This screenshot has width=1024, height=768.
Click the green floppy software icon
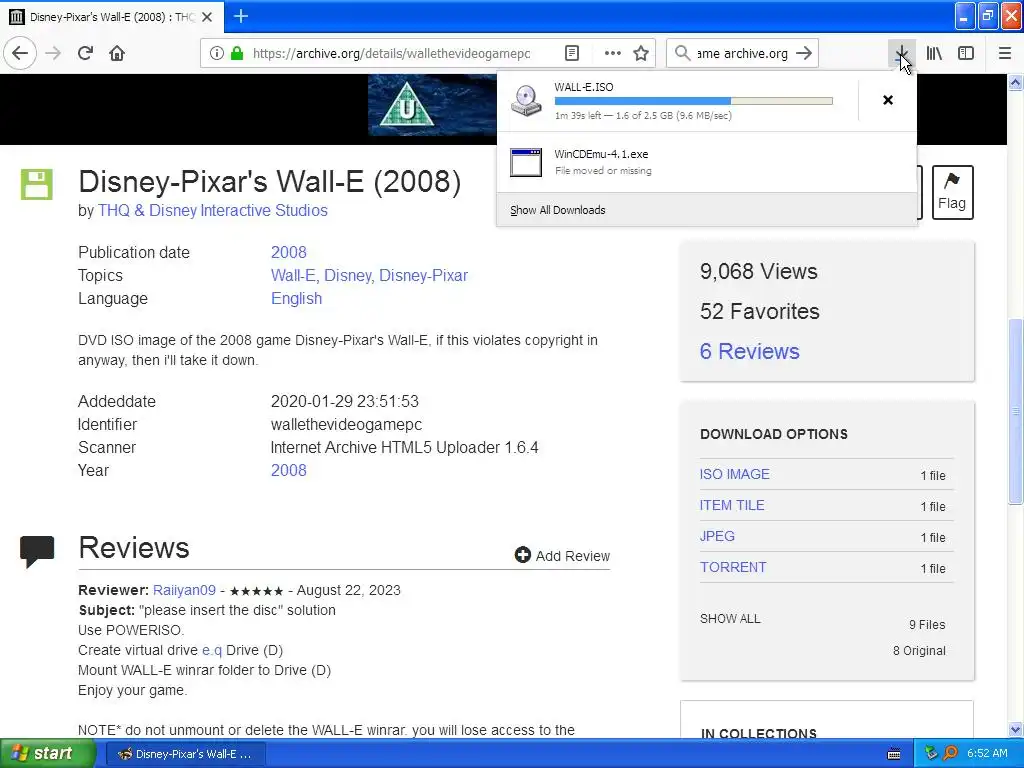coord(37,184)
